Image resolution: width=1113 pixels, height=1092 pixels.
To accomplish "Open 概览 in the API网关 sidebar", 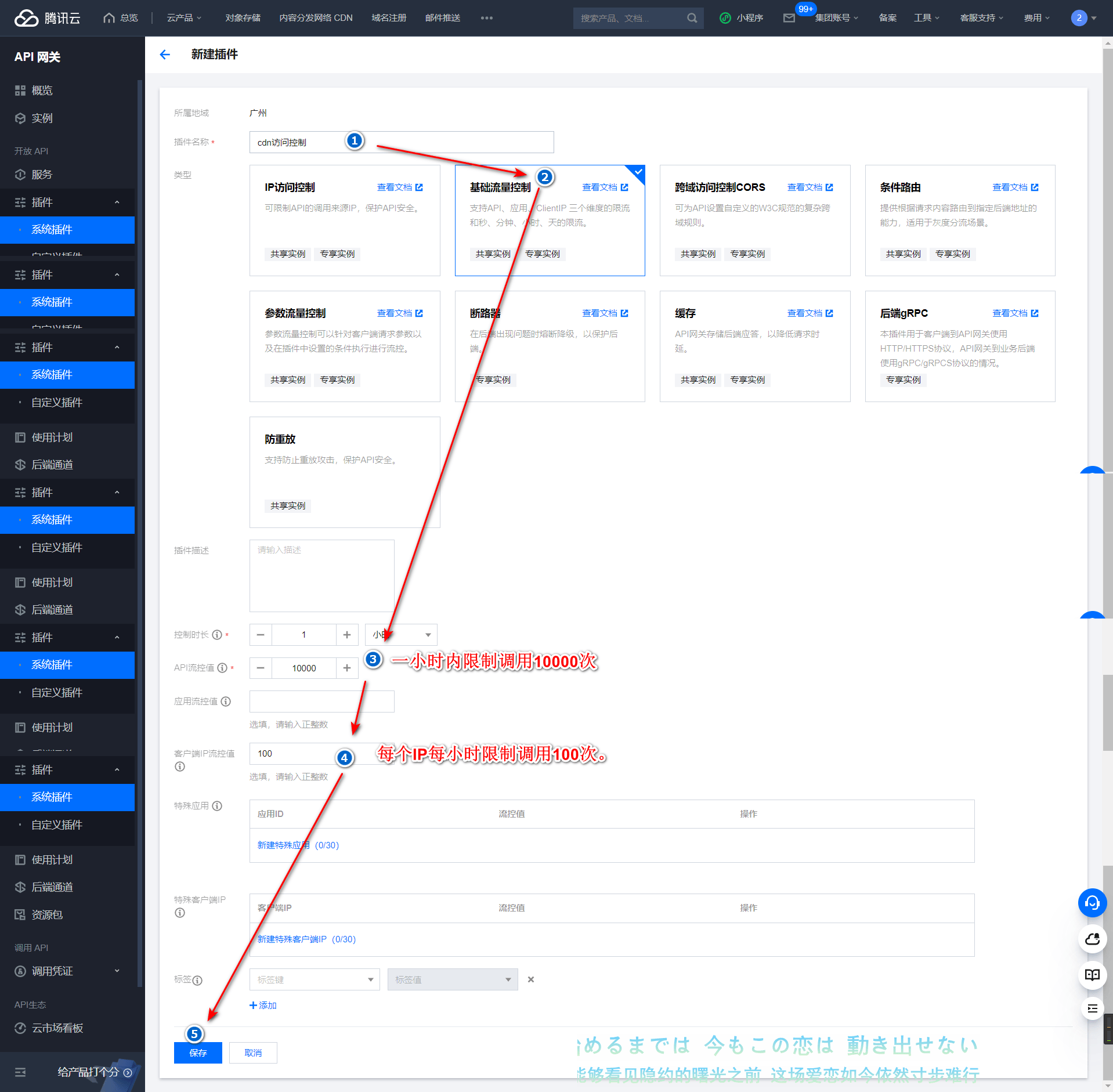I will [x=42, y=91].
